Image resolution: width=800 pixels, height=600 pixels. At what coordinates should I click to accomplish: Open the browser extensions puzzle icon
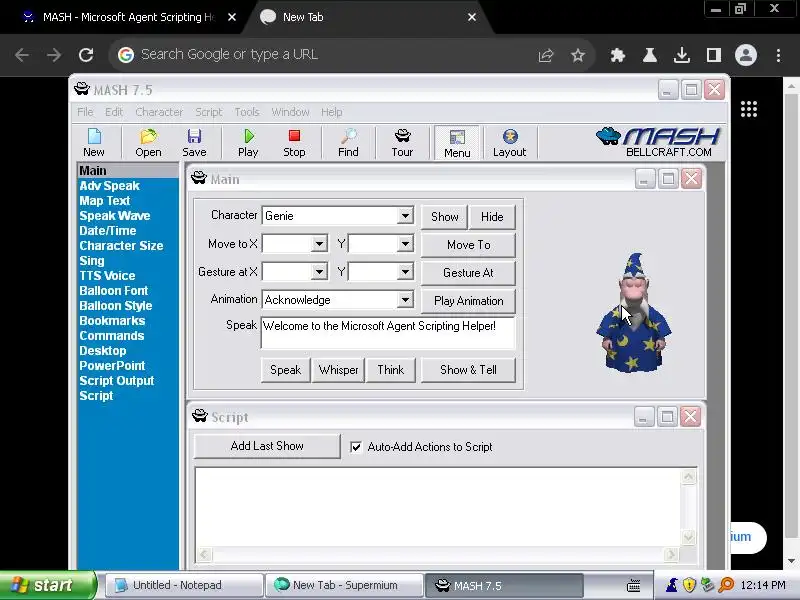(x=617, y=55)
